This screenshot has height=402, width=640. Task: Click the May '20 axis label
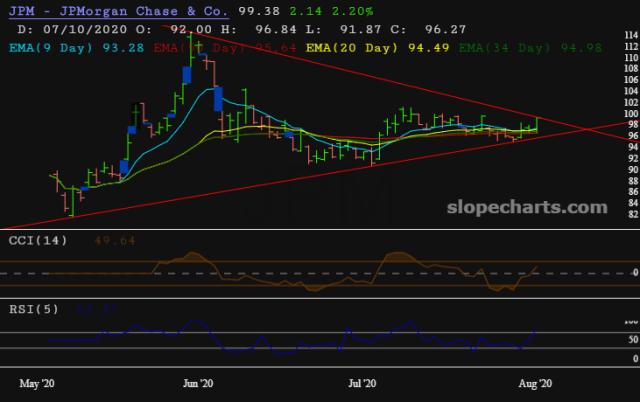click(x=37, y=383)
